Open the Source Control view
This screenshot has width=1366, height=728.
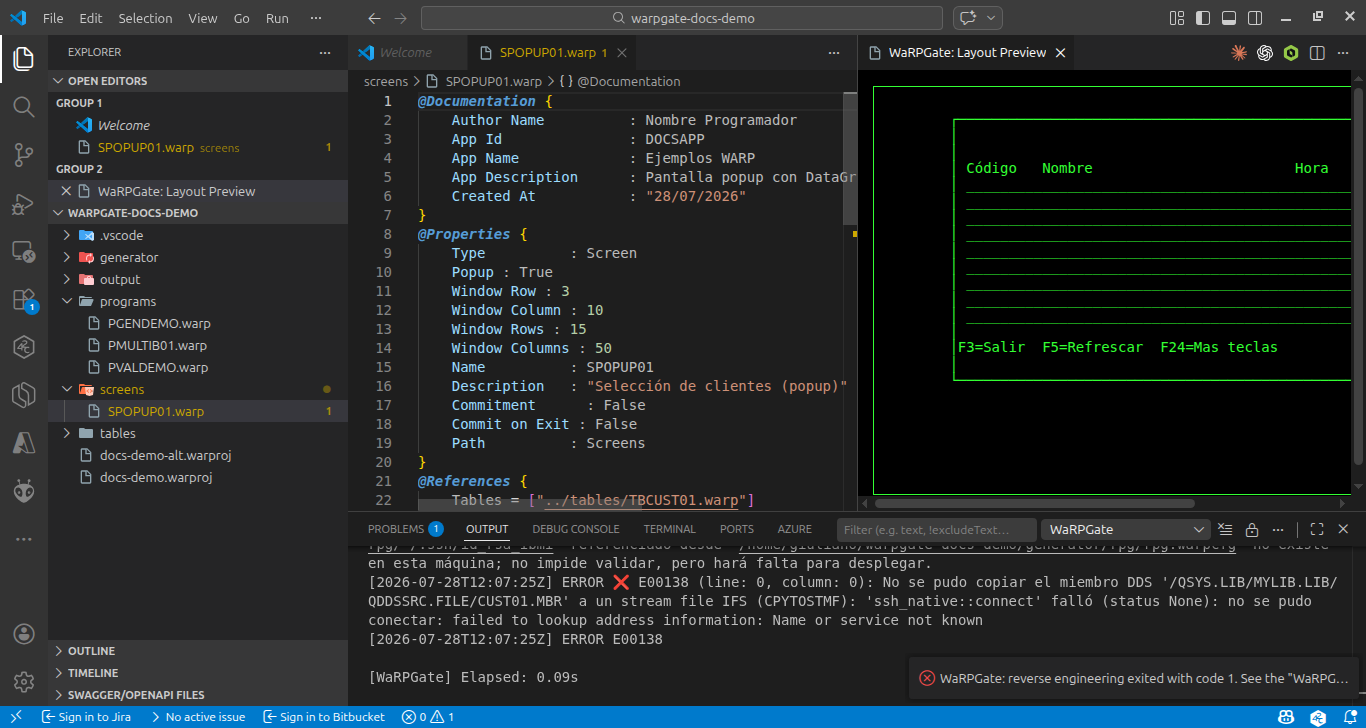[x=24, y=154]
